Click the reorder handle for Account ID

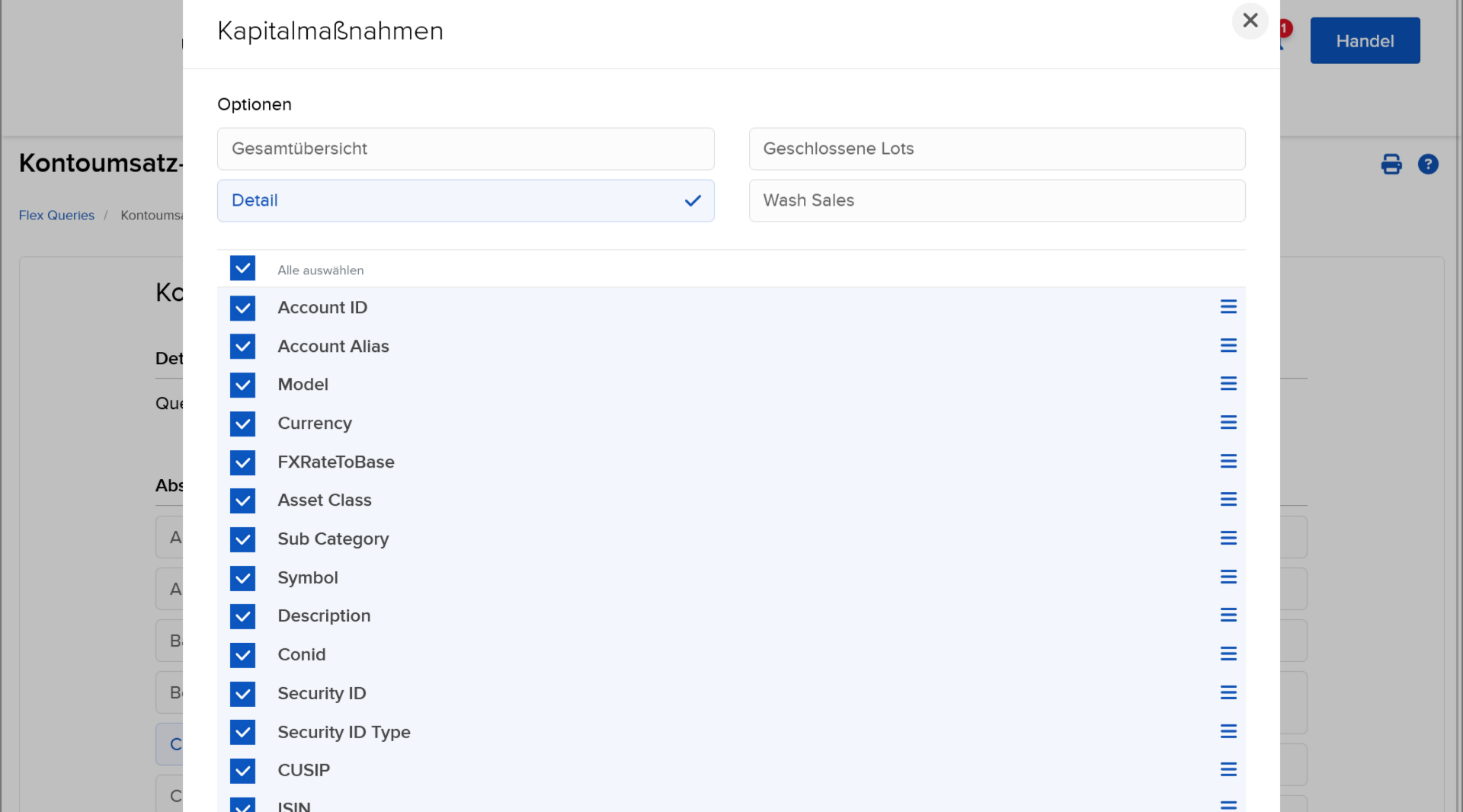tap(1228, 307)
